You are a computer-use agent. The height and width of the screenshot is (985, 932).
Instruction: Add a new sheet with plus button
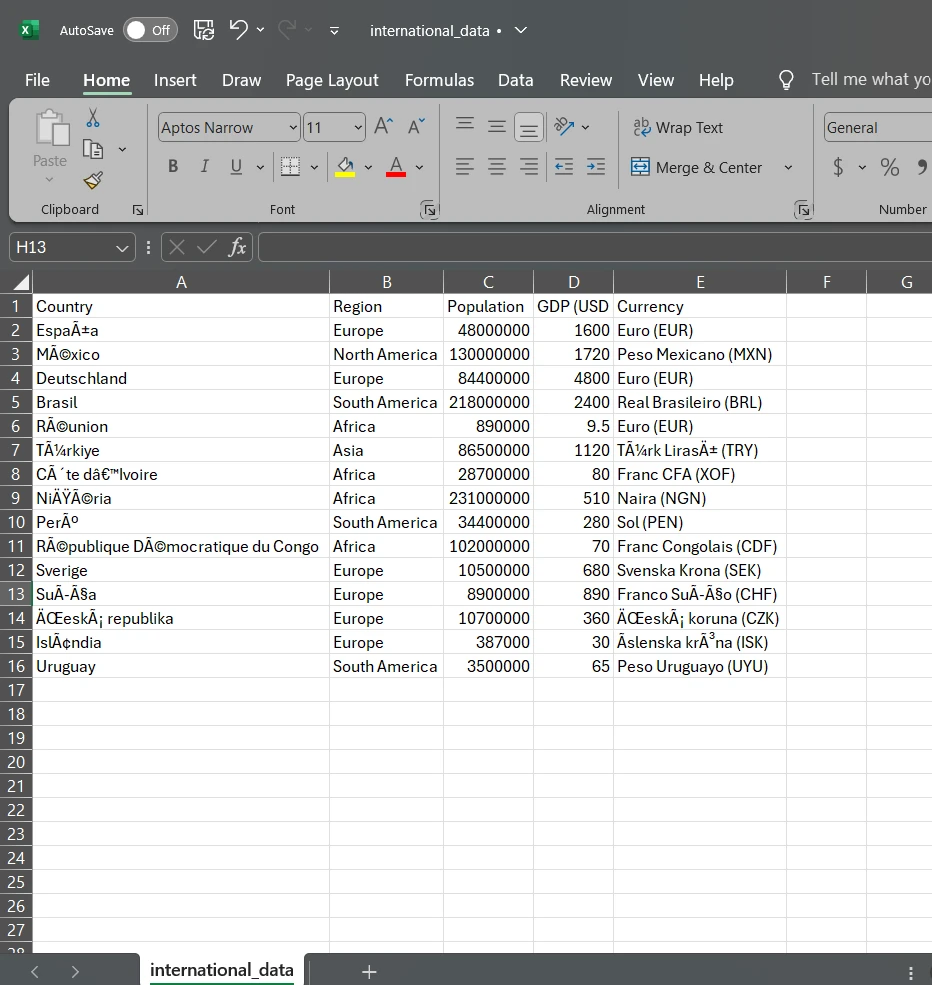click(369, 971)
